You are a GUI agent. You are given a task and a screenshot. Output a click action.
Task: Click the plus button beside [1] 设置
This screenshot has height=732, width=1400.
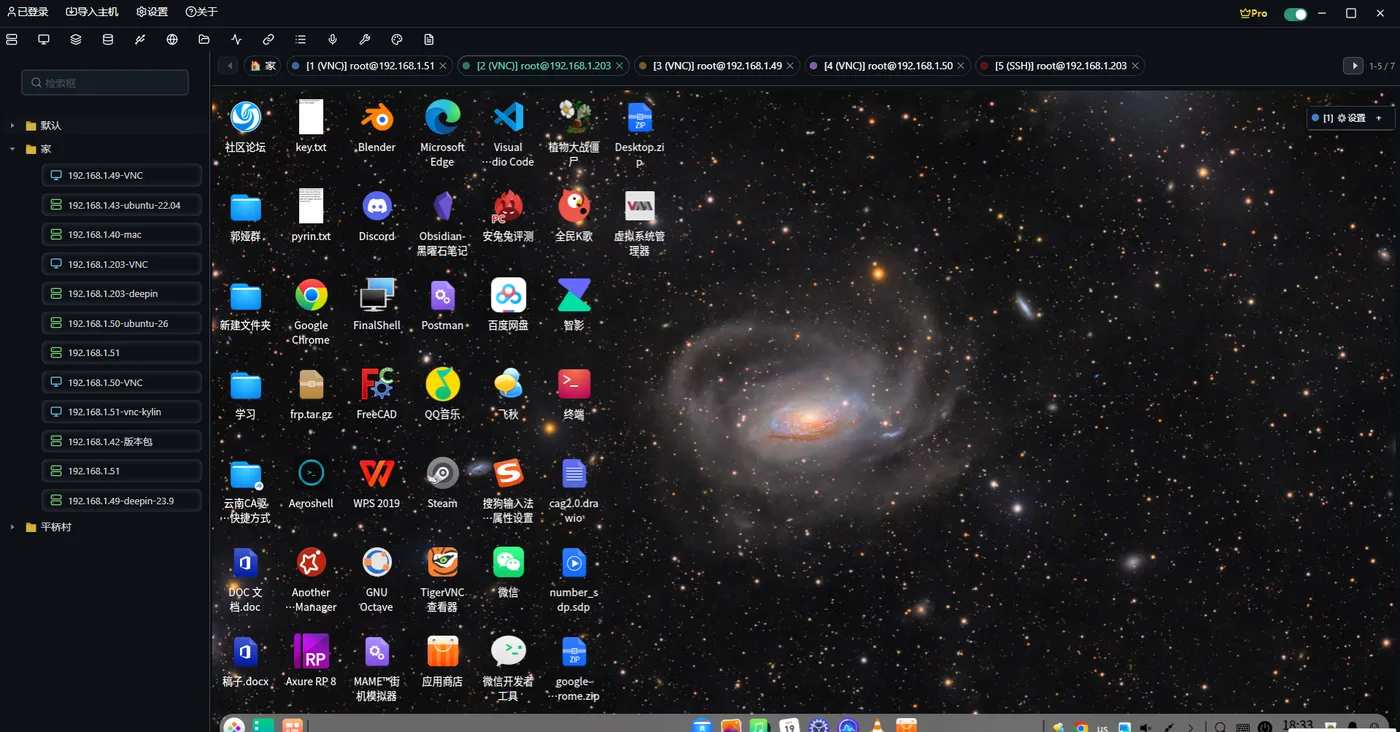click(x=1379, y=118)
